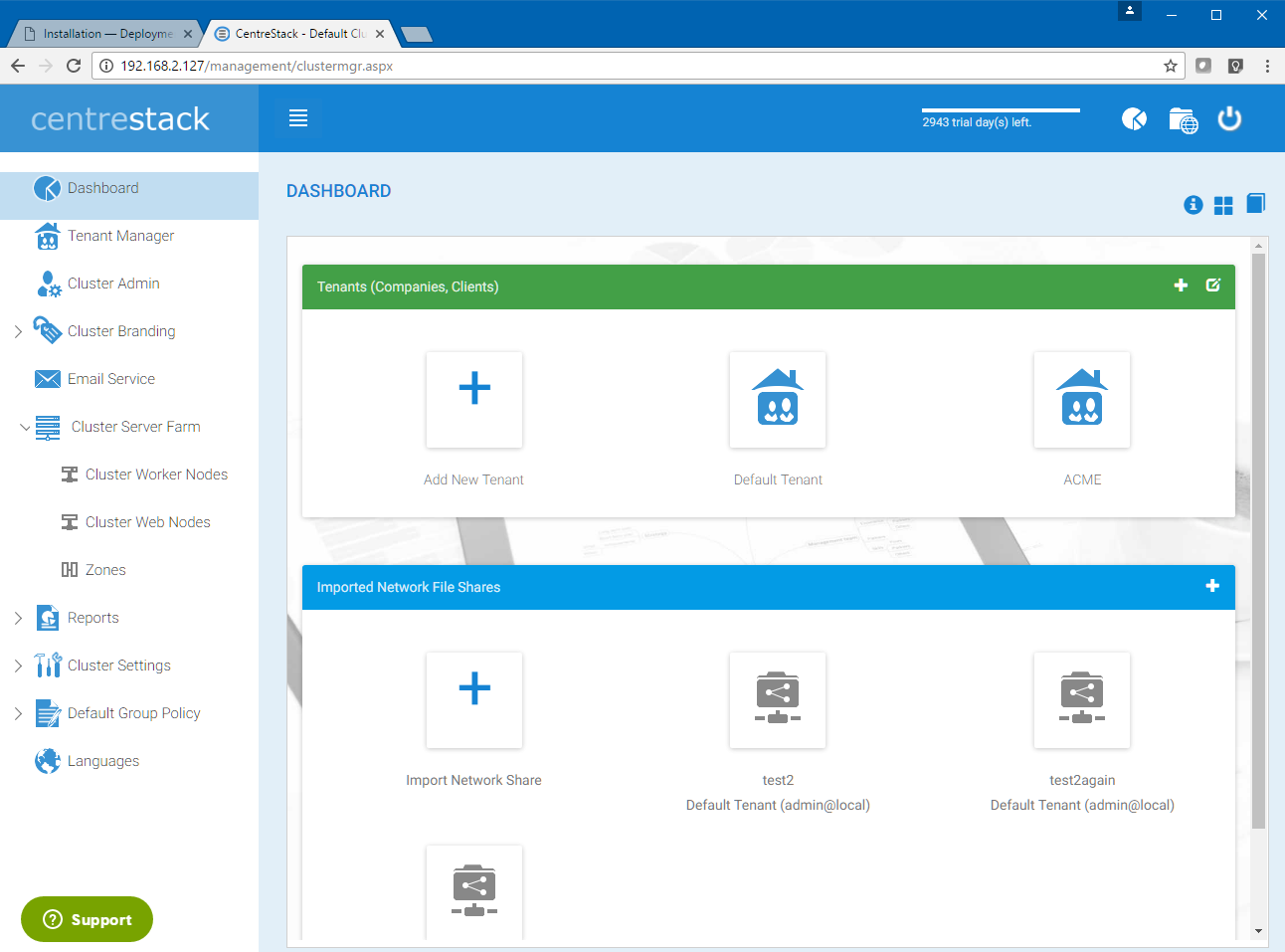Viewport: 1285px width, 952px height.
Task: Click edit icon in Tenants header
Action: point(1212,286)
